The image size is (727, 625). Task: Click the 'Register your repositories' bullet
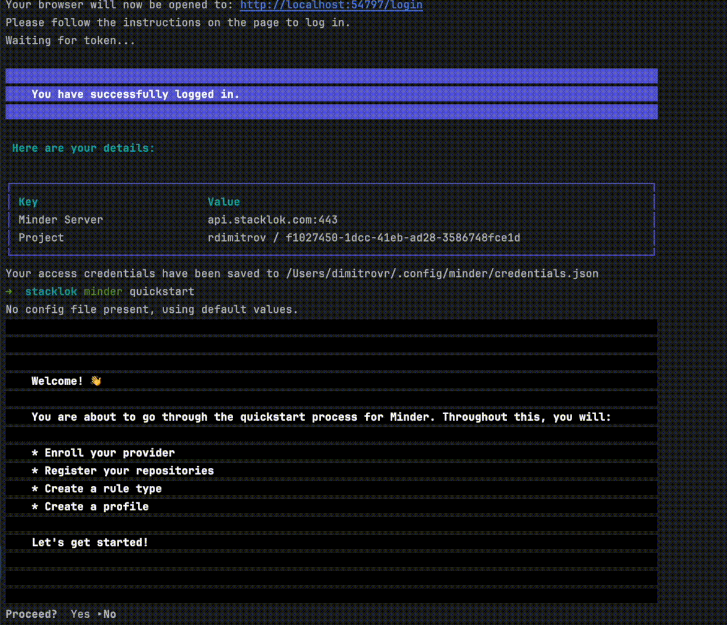click(122, 471)
